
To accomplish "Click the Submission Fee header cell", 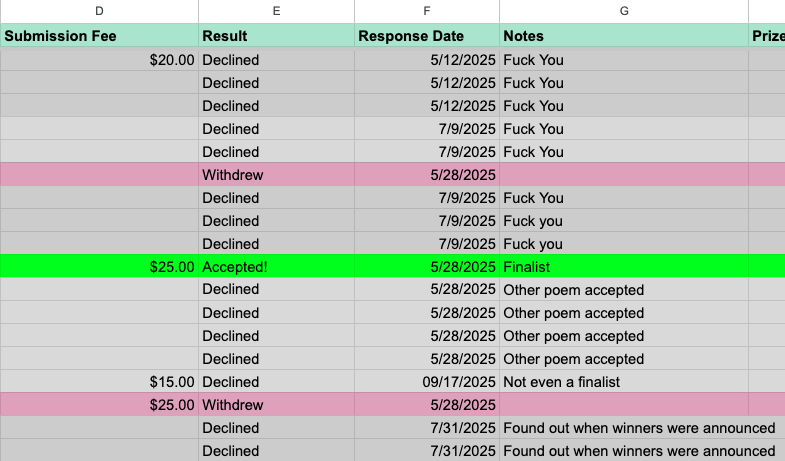I will pyautogui.click(x=99, y=36).
